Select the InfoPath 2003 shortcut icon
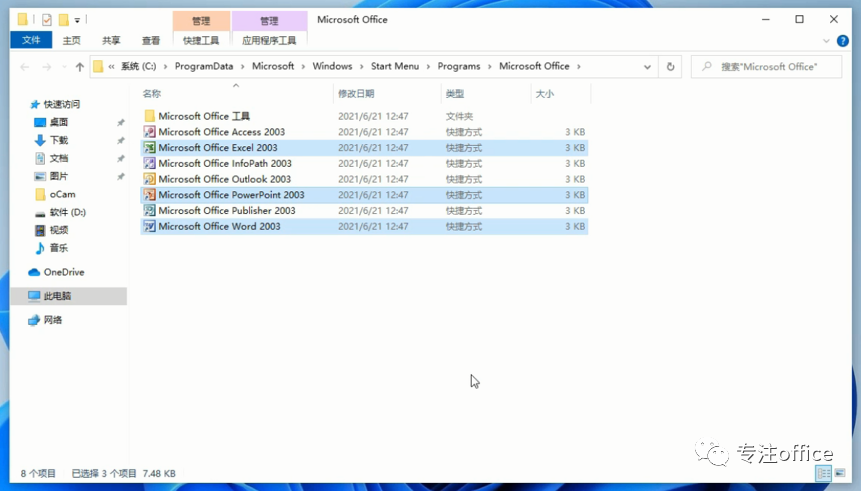Screen dimensions: 861x491 click(x=149, y=163)
